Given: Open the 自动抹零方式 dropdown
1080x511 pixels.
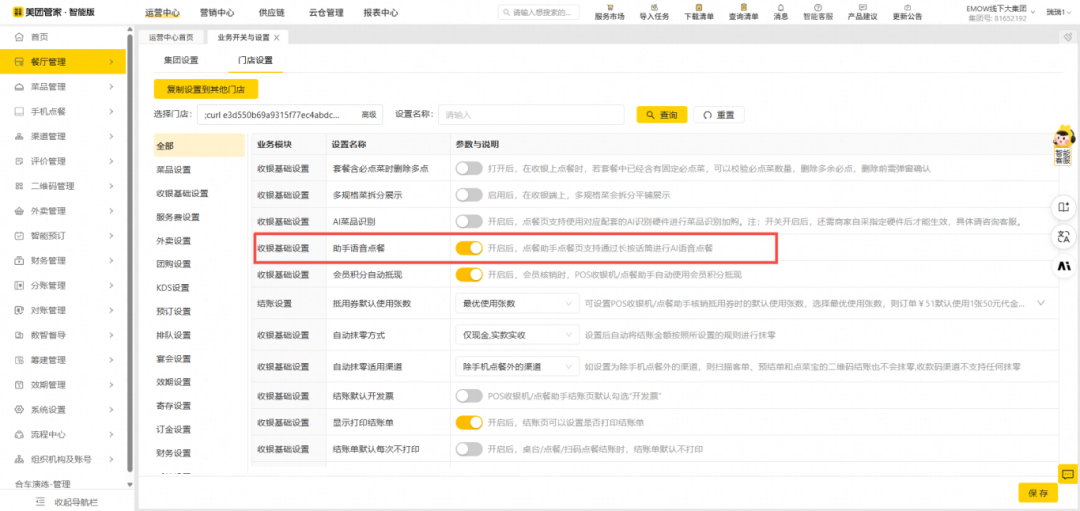Looking at the screenshot, I should coord(517,336).
